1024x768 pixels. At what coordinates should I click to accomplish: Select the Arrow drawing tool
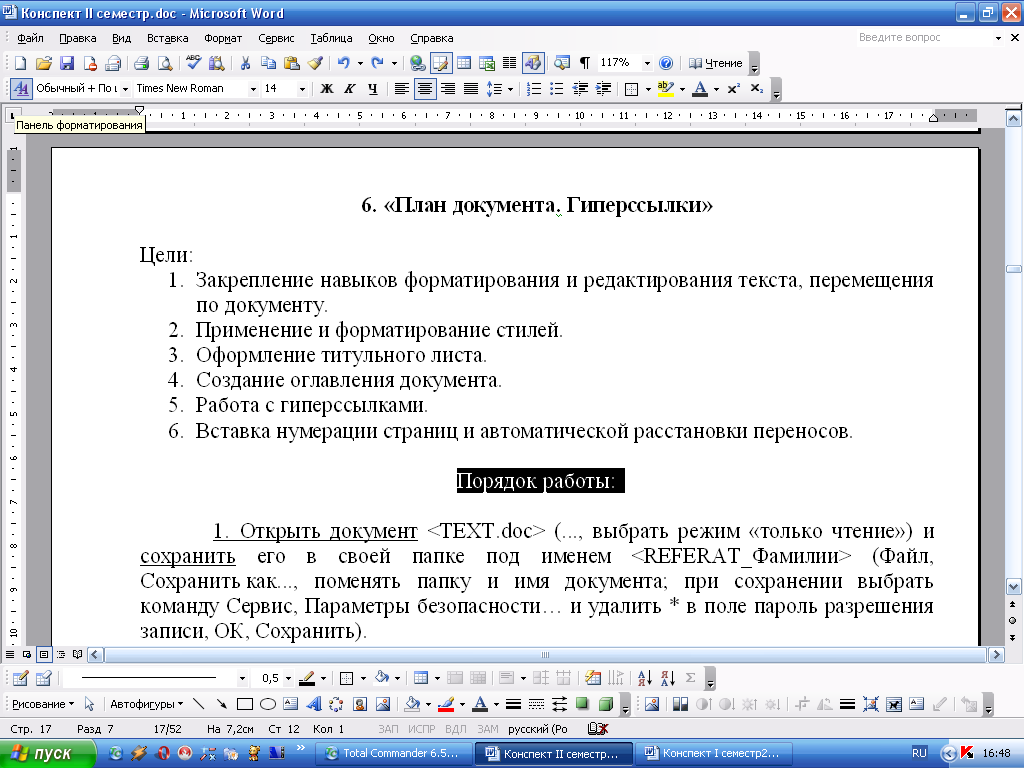pyautogui.click(x=222, y=704)
